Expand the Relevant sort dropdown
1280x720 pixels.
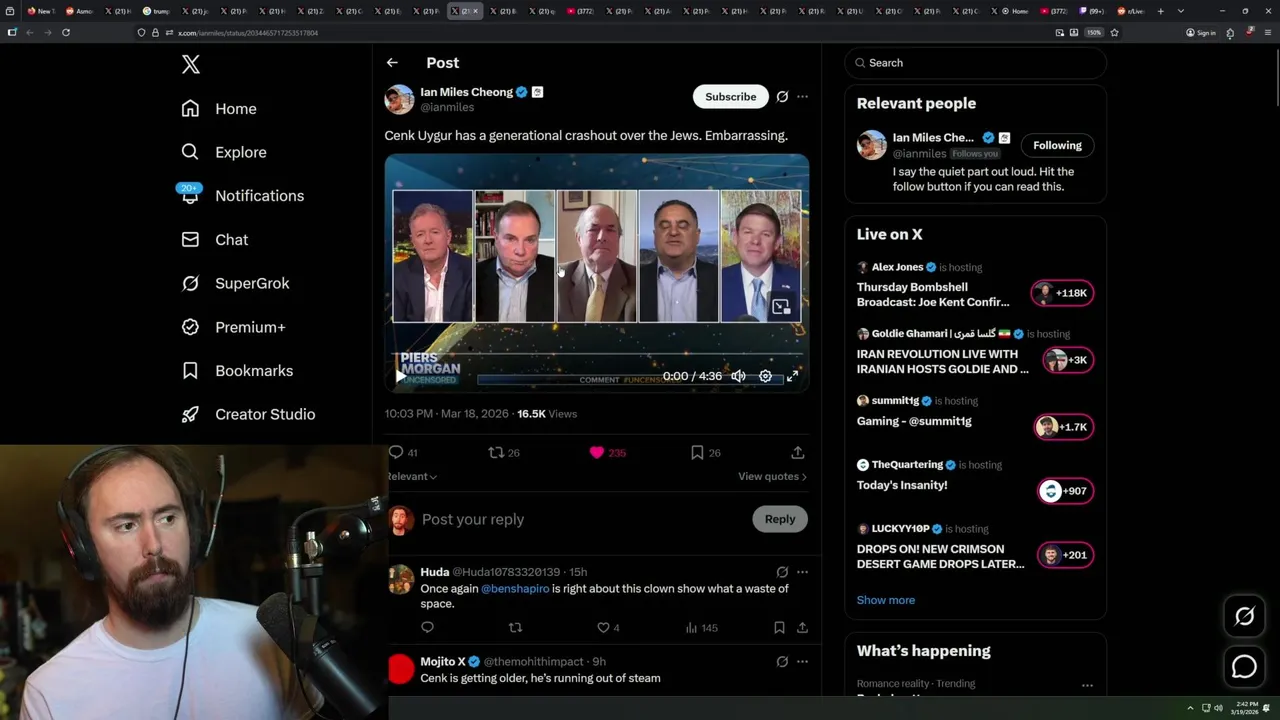pos(412,477)
